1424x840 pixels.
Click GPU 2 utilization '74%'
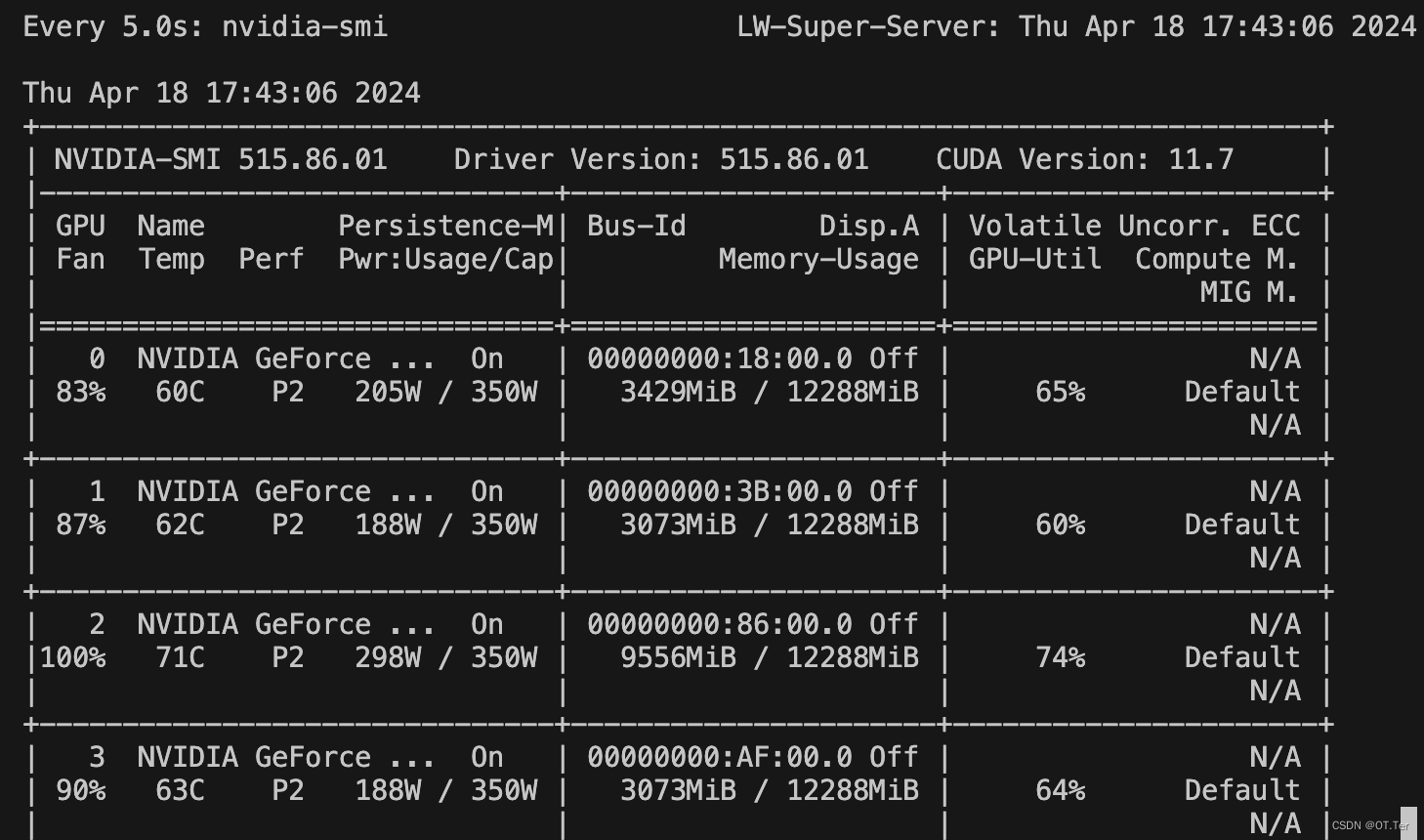[x=1061, y=657]
